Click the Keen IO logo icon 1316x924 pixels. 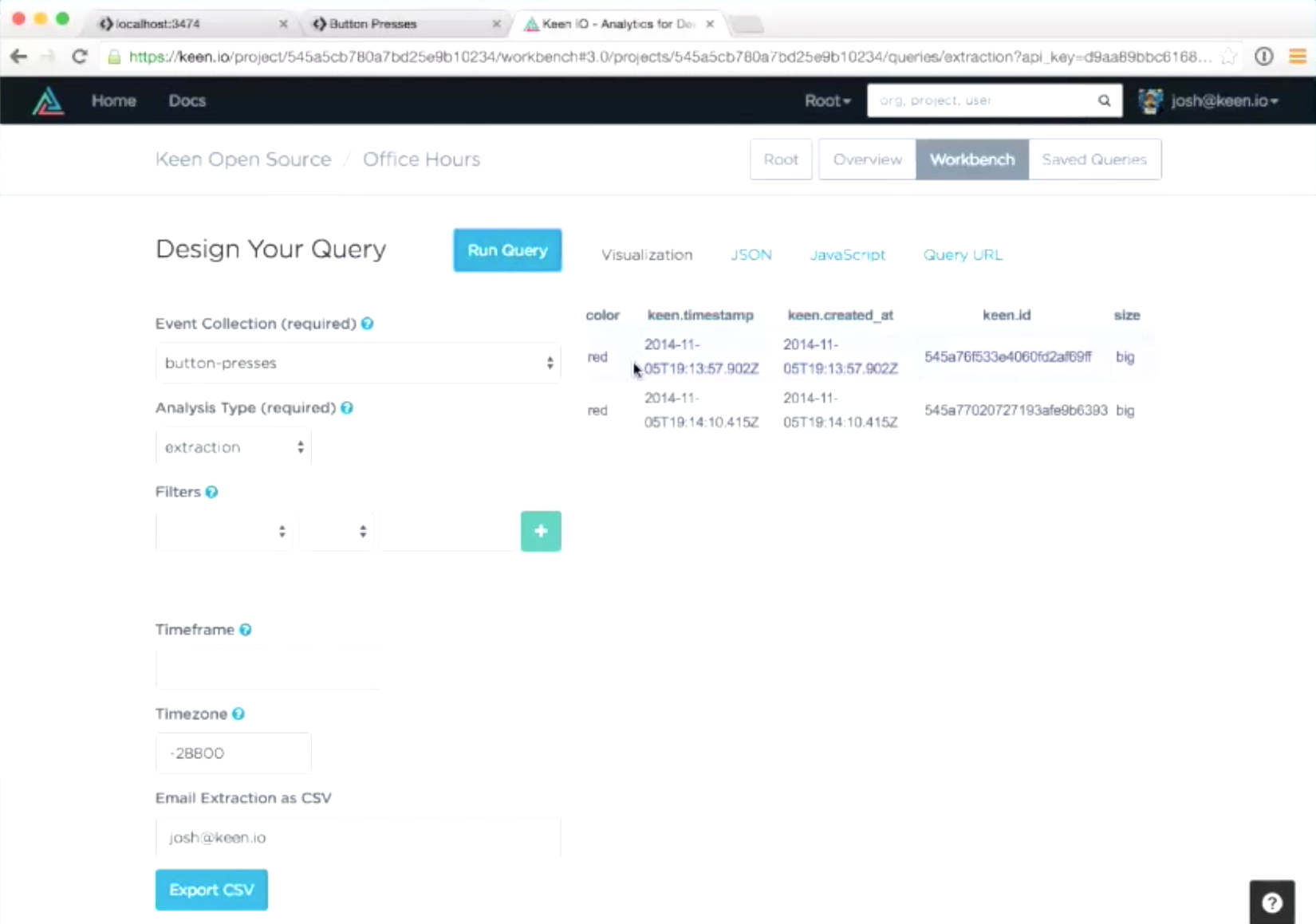[x=48, y=101]
